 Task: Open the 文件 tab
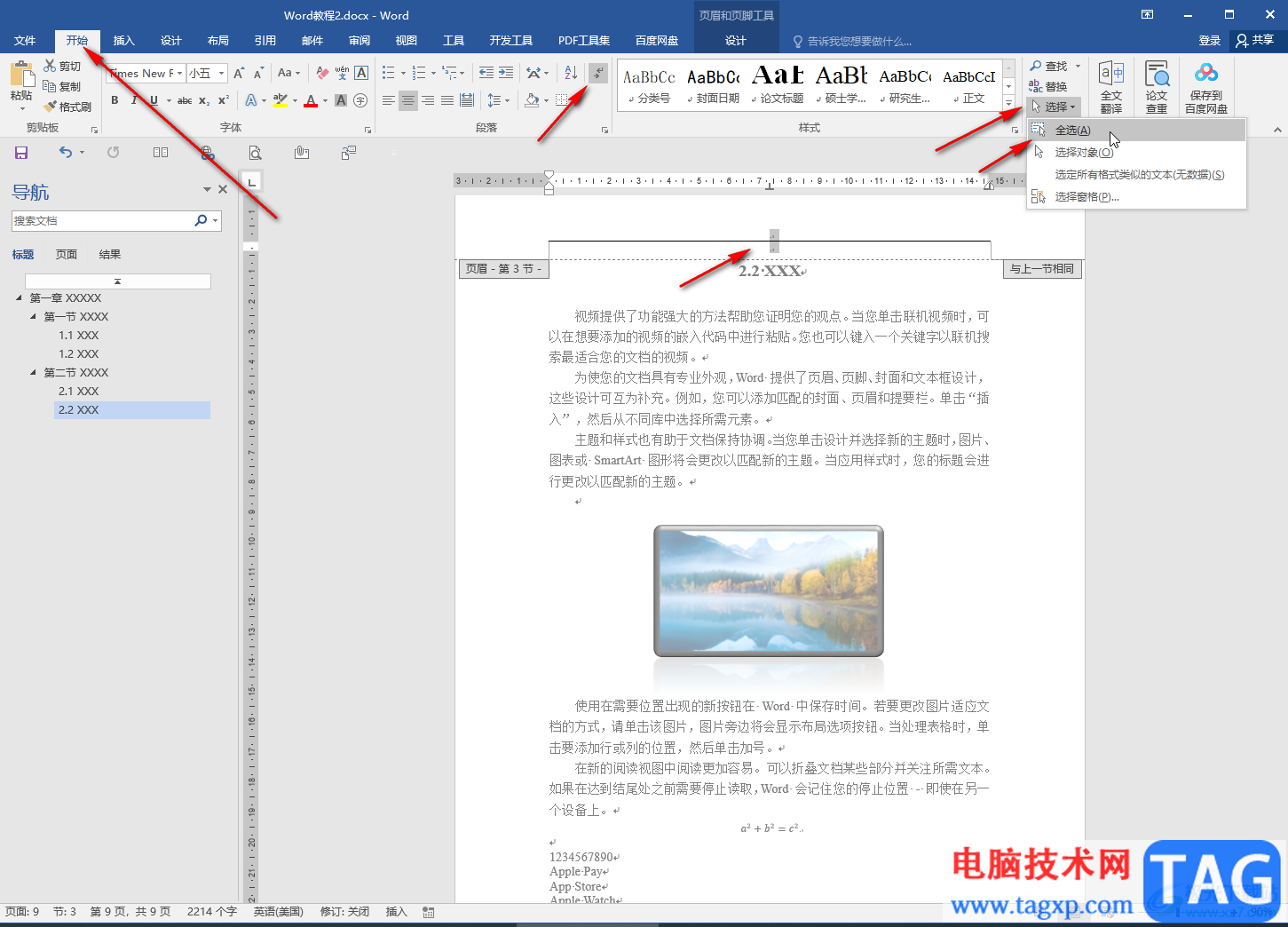coord(25,41)
